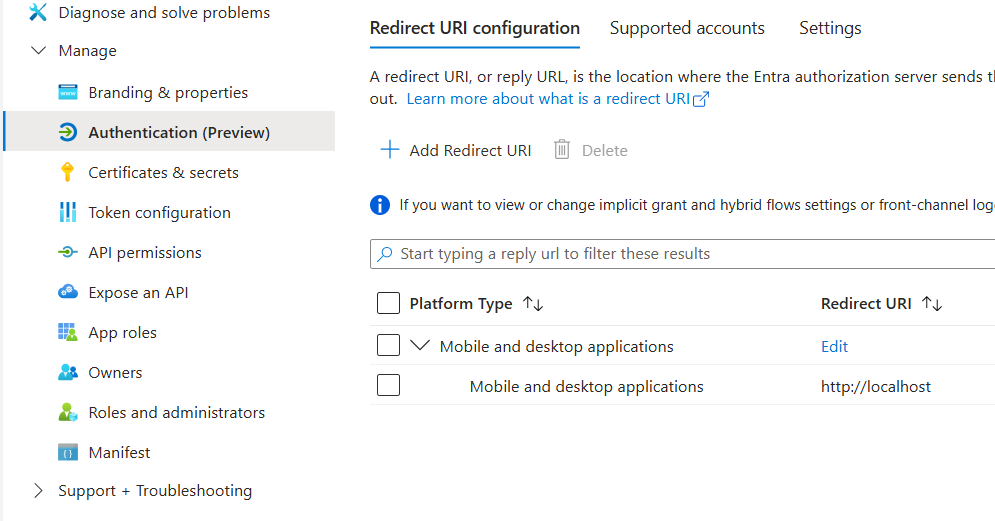995x521 pixels.
Task: Click the Roles and administrators icon
Action: (68, 412)
